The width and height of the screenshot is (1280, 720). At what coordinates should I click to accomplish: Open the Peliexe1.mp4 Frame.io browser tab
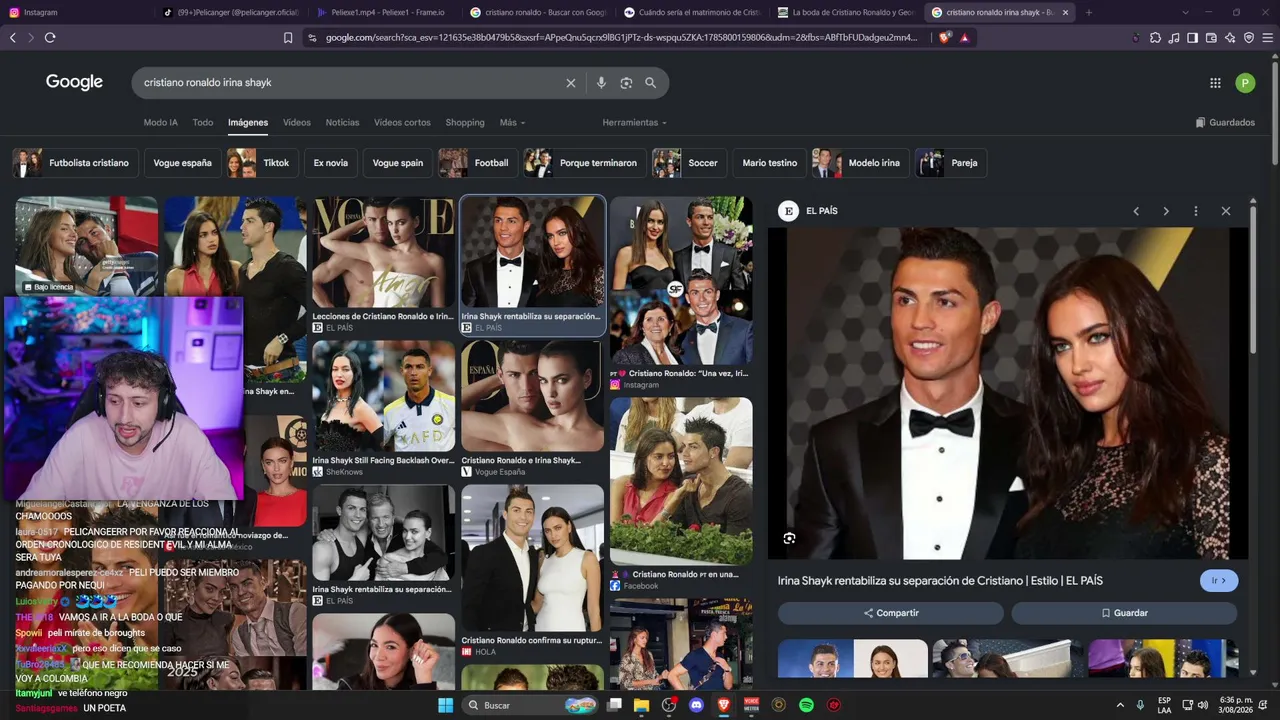point(384,12)
